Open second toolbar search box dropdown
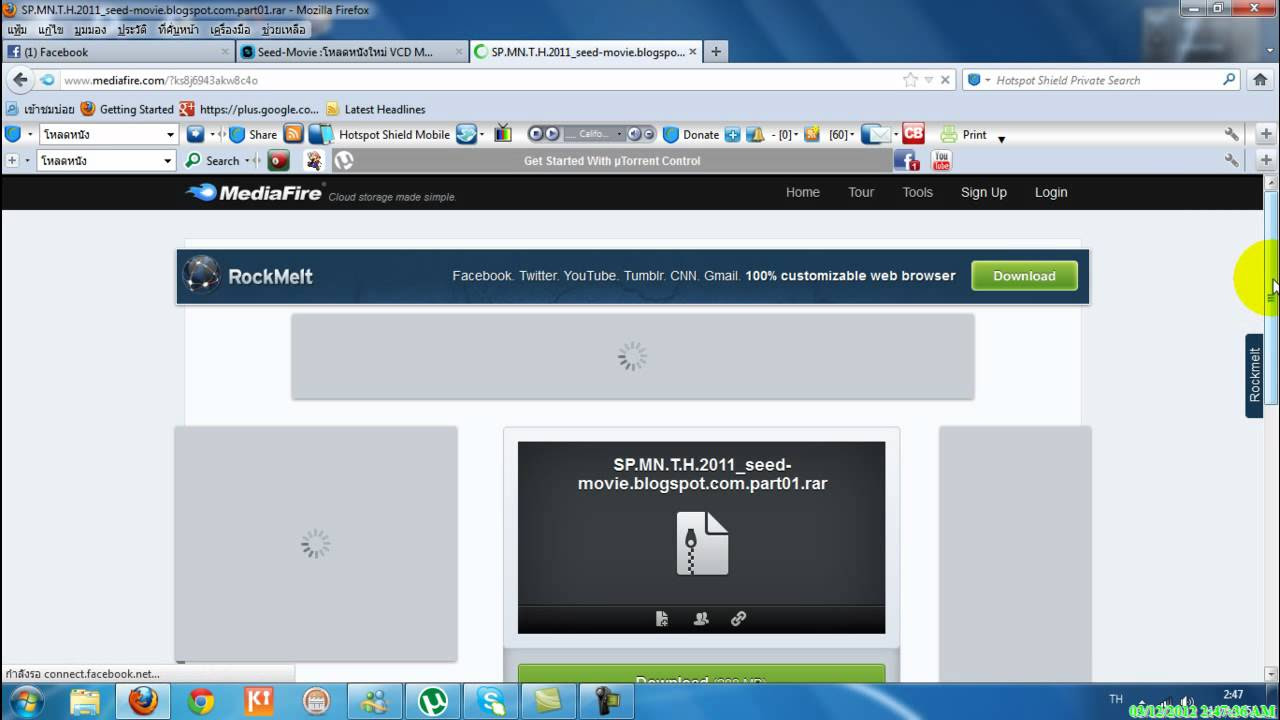The image size is (1280, 720). click(x=168, y=160)
